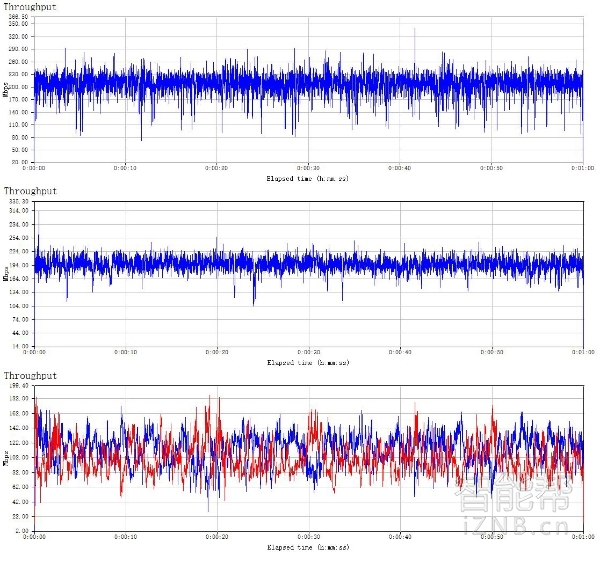
Task: Click the 284.00 label on the middle chart's axis
Action: 18,224
